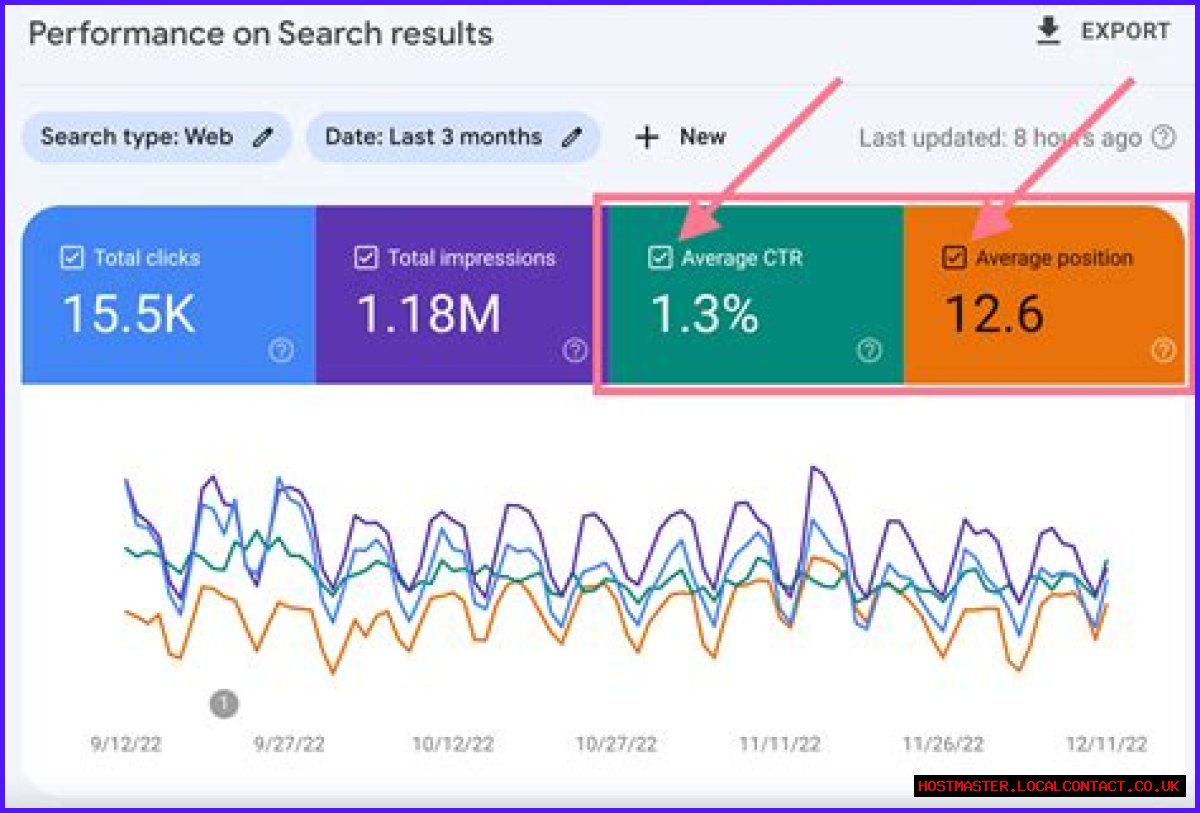This screenshot has width=1200, height=813.
Task: Open the Date: Last 3 months filter chip
Action: pos(453,138)
